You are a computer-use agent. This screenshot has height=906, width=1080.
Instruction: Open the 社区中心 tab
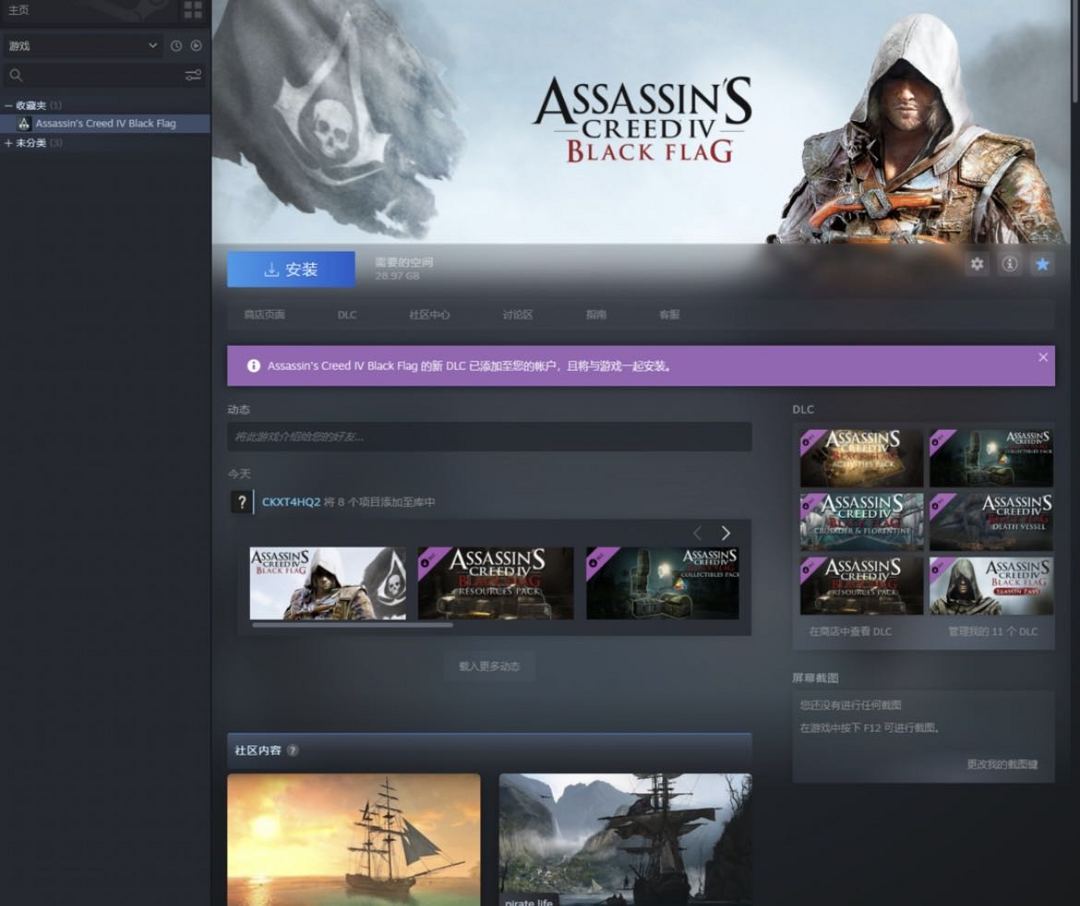tap(429, 315)
